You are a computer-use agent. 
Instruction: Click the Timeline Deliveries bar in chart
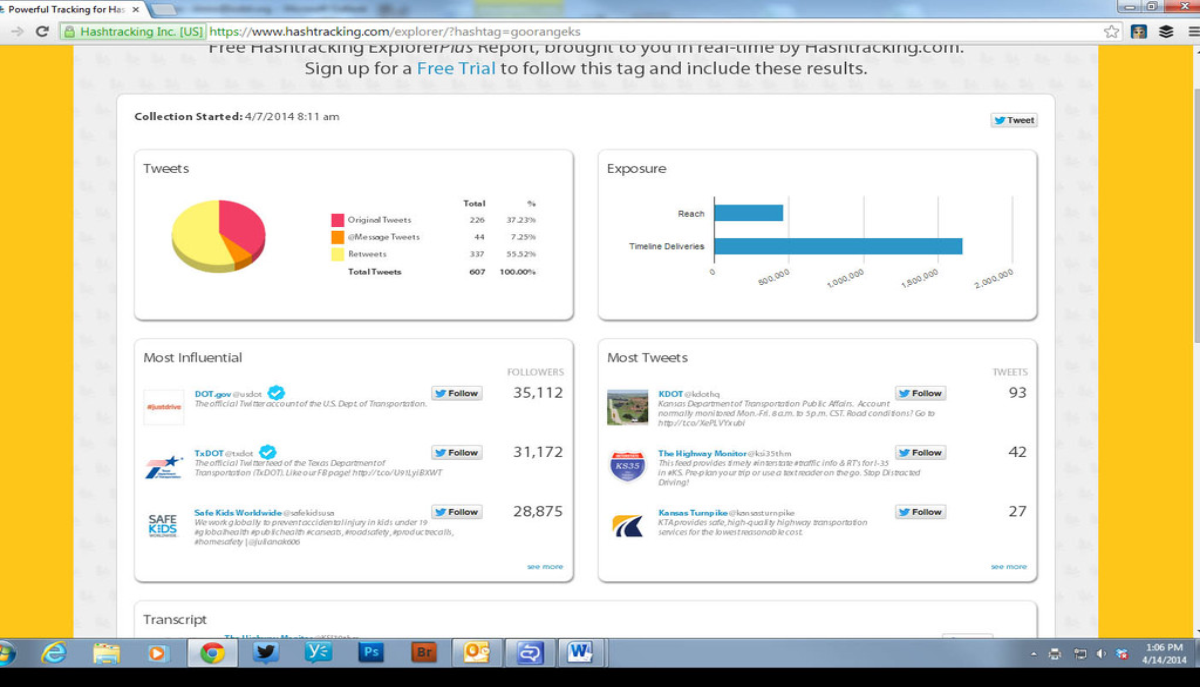pos(837,246)
